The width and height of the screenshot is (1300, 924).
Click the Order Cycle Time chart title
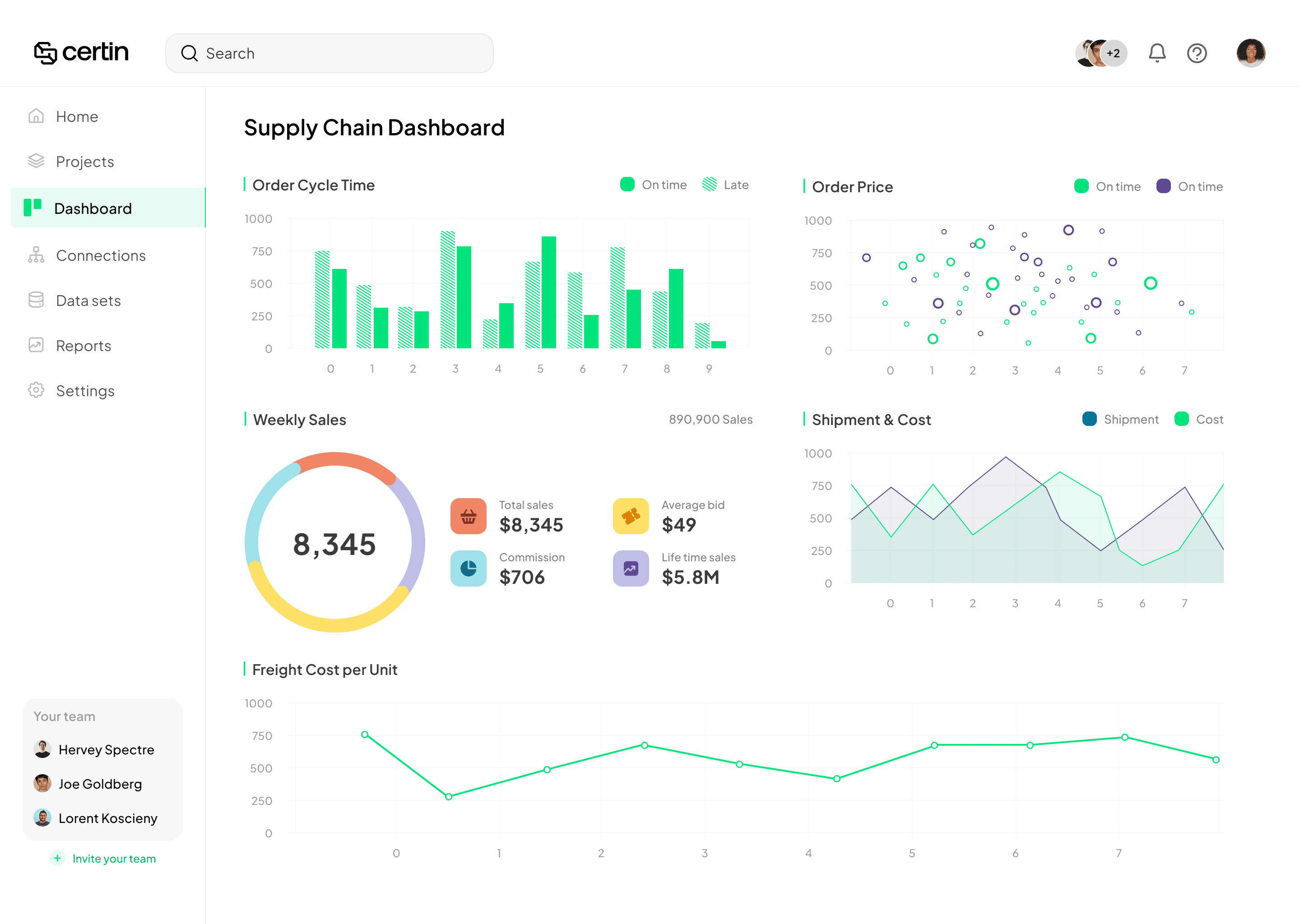[x=314, y=185]
